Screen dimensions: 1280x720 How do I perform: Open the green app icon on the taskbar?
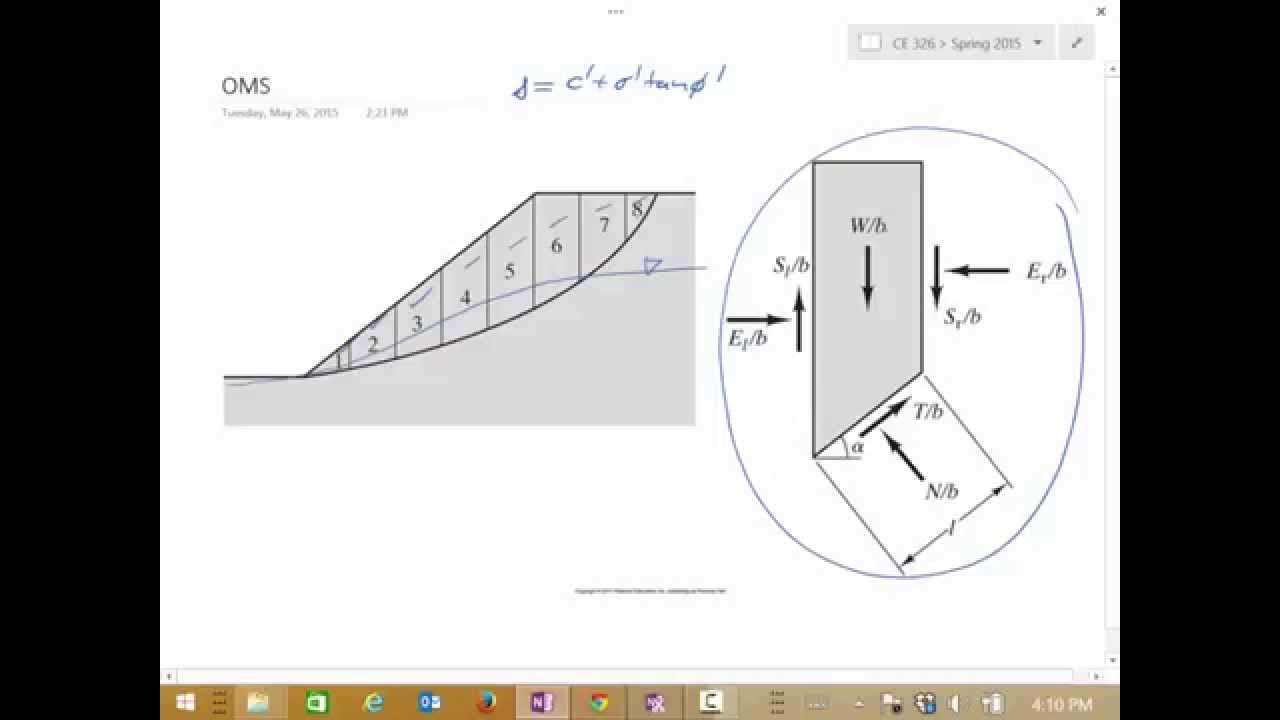[316, 703]
